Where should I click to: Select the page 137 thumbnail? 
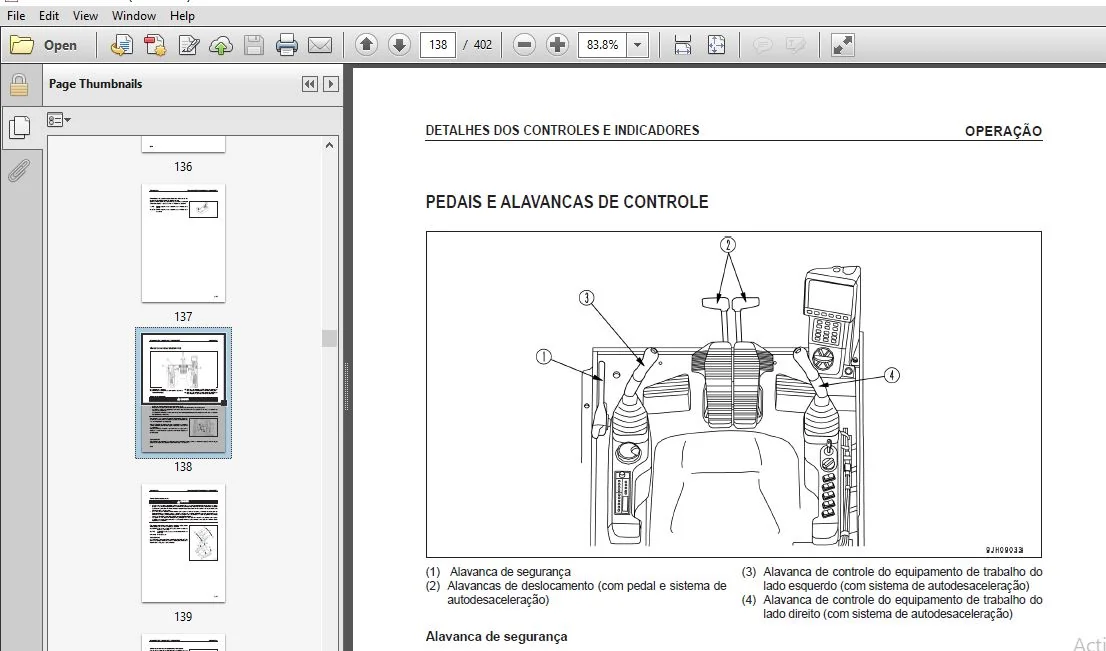coord(183,243)
